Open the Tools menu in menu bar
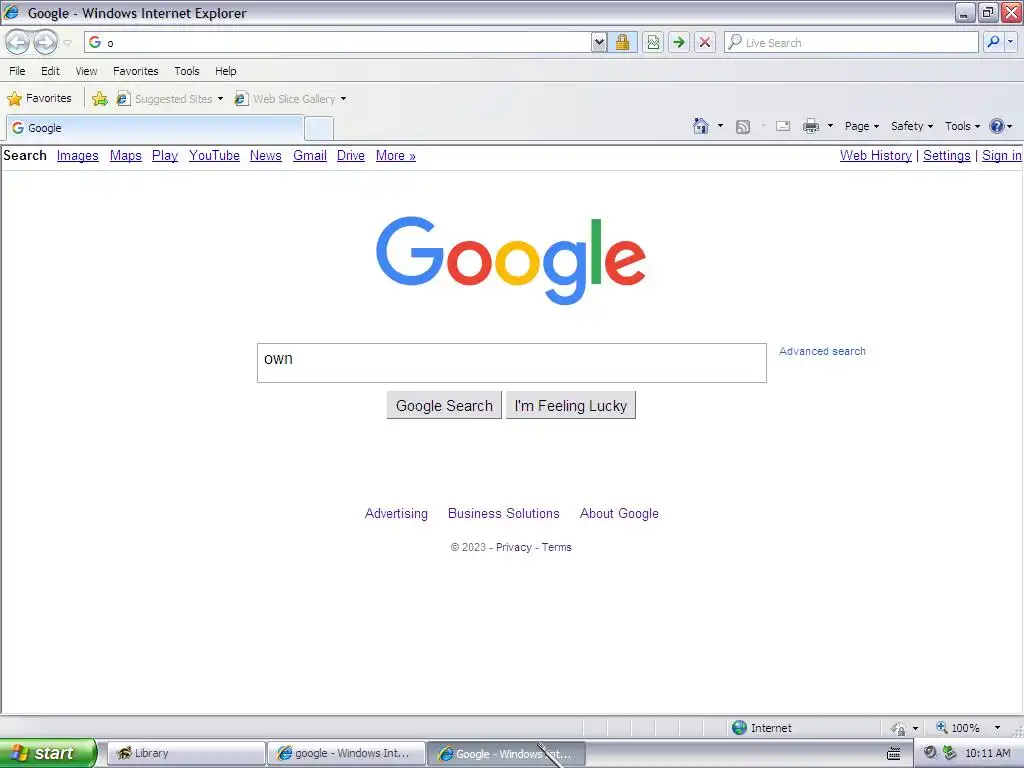The image size is (1024, 768). pos(187,71)
